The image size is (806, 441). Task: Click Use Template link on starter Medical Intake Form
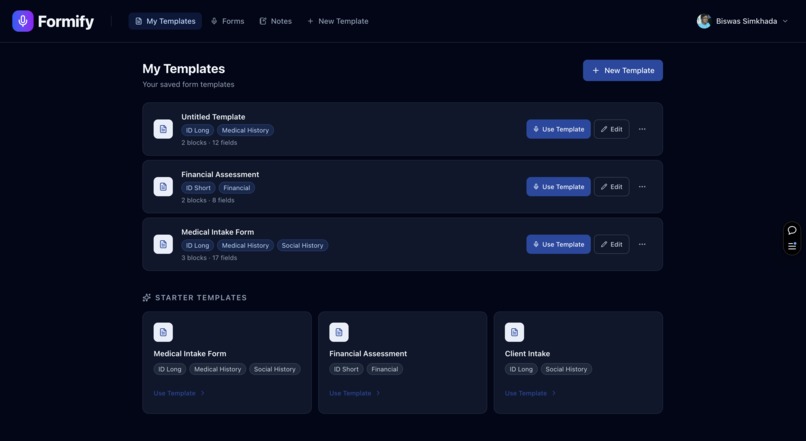[x=179, y=393]
